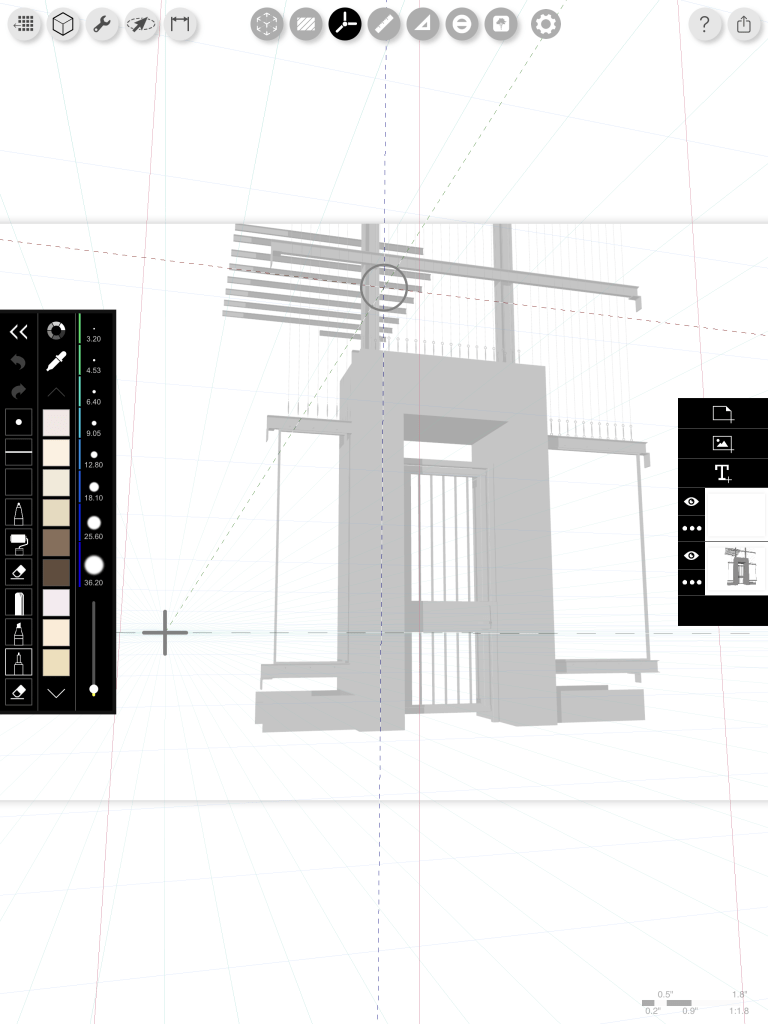The width and height of the screenshot is (768, 1024).
Task: Toggle the perspective axes tool
Action: 345,25
